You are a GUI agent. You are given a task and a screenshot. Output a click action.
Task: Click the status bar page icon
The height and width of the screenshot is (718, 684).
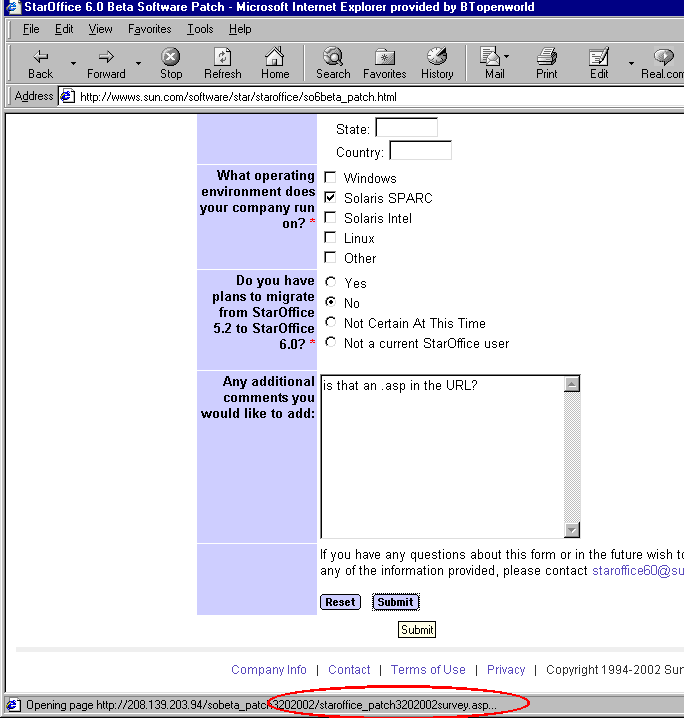coord(13,705)
